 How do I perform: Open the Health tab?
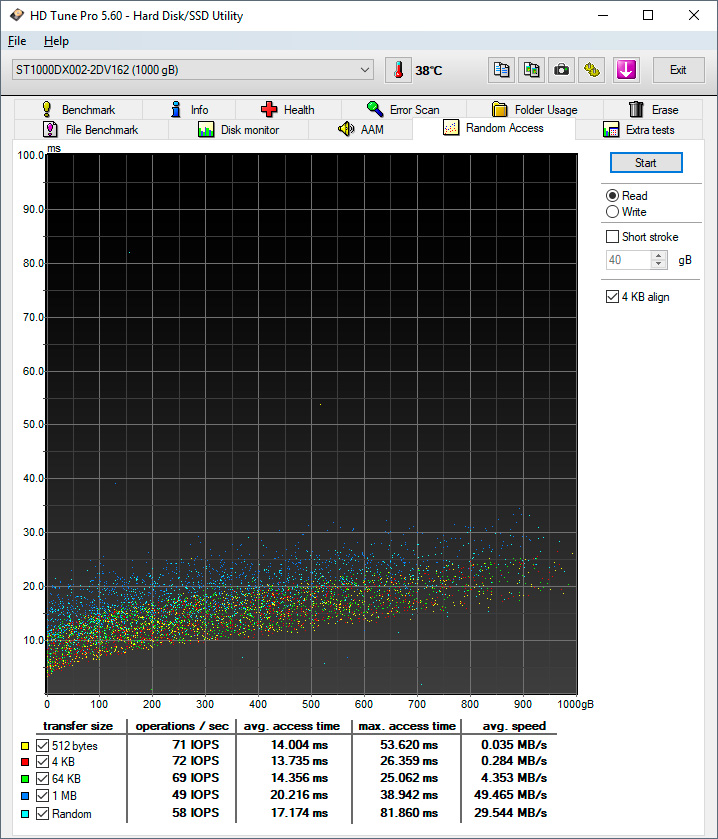coord(287,110)
